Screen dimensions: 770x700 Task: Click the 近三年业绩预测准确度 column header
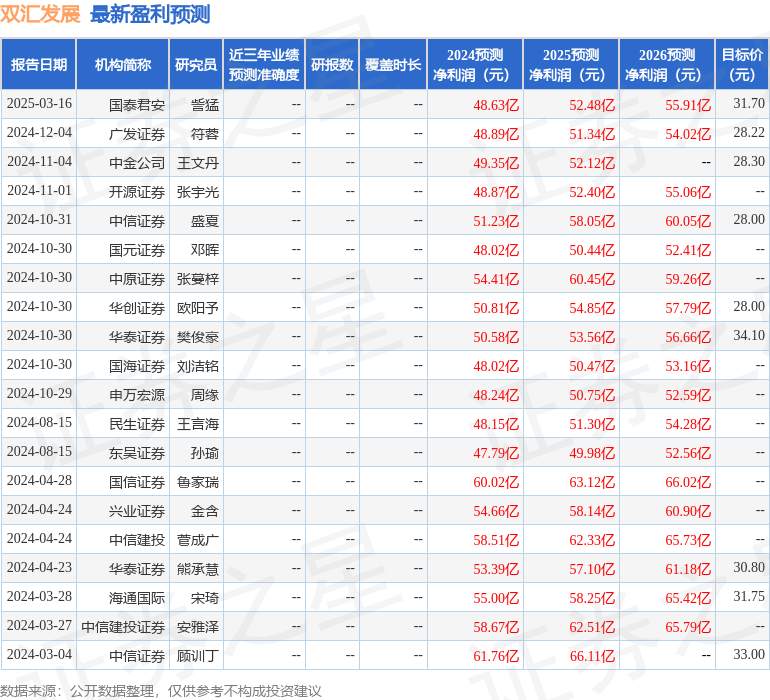264,64
